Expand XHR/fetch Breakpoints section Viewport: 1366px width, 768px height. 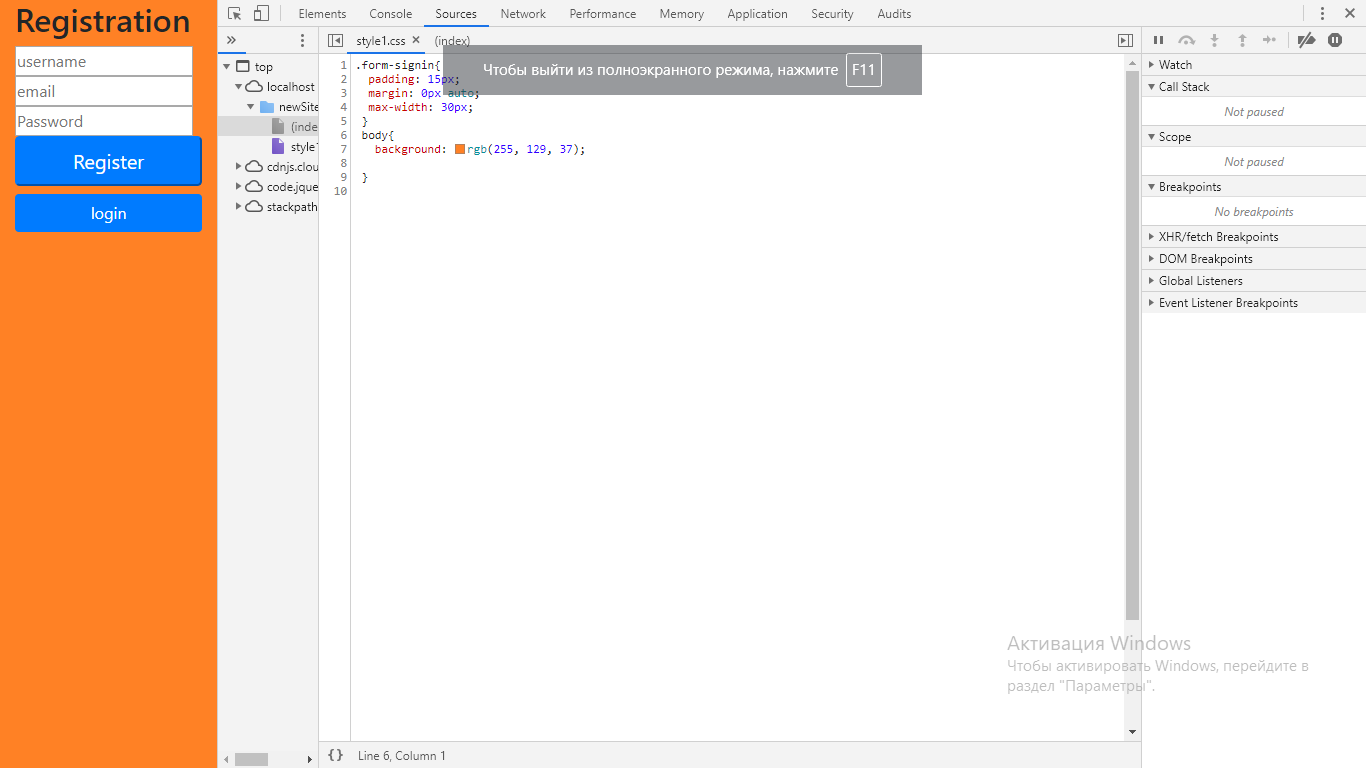(1254, 237)
